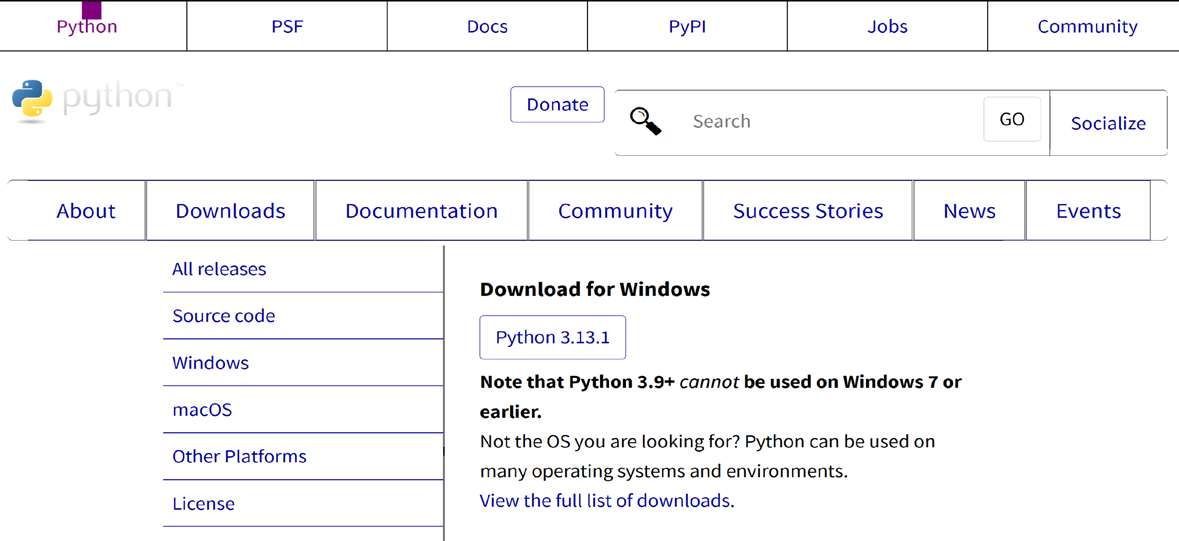The height and width of the screenshot is (541, 1179).
Task: Select the Jobs top tab
Action: [887, 27]
